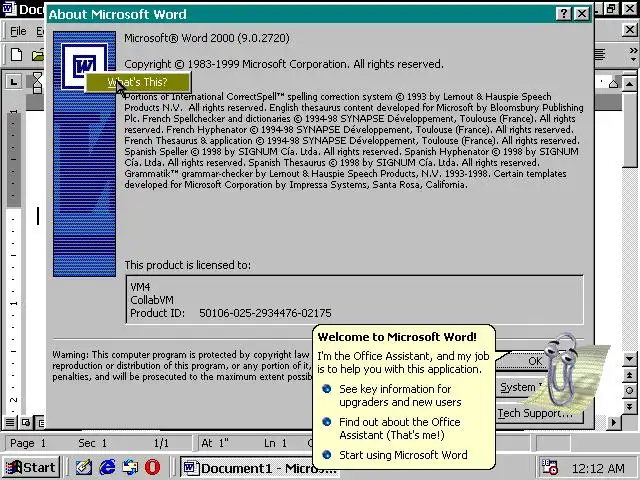Choose the What's This? popup item
The height and width of the screenshot is (480, 640).
click(x=138, y=82)
